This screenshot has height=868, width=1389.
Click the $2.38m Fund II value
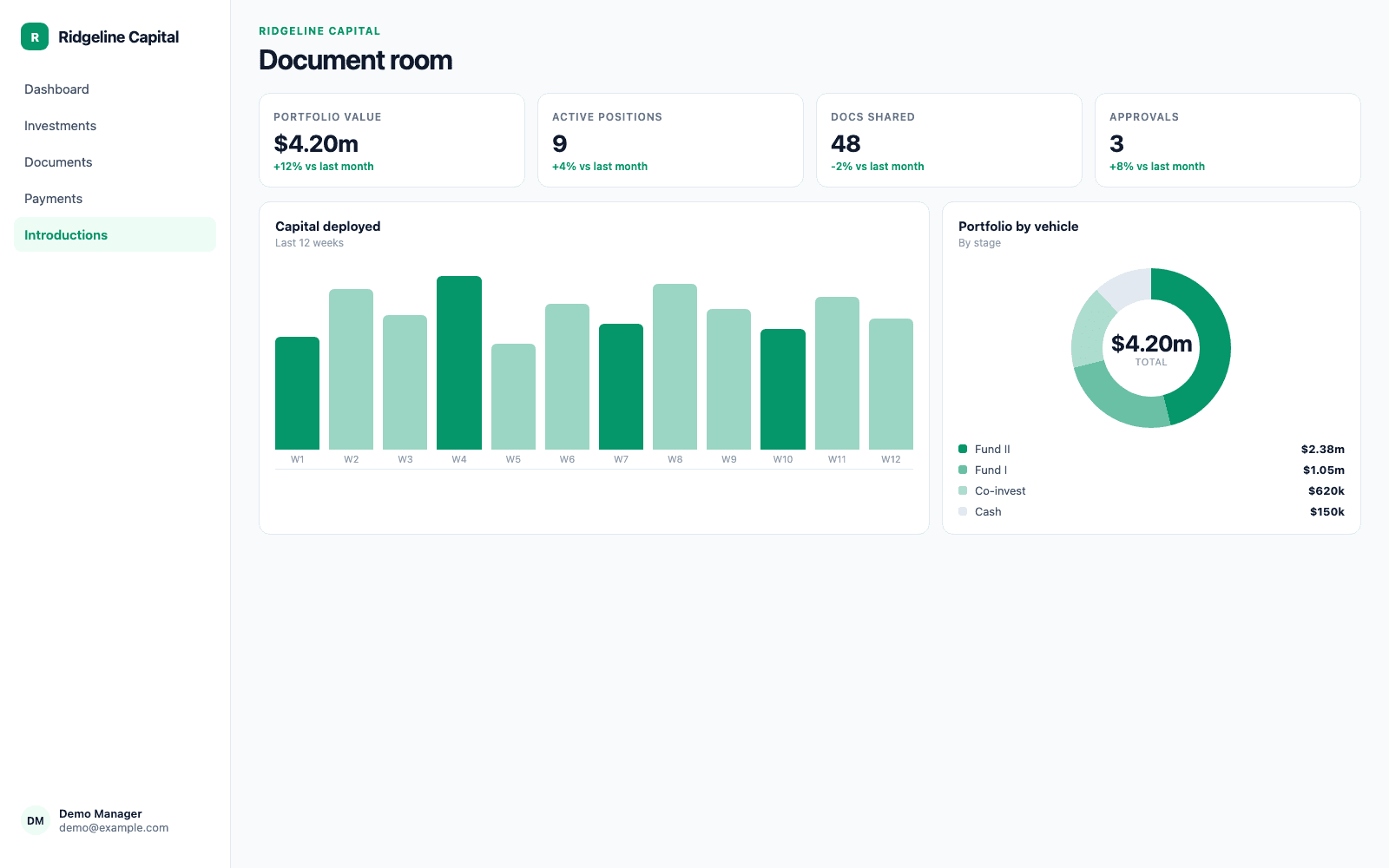(1322, 449)
